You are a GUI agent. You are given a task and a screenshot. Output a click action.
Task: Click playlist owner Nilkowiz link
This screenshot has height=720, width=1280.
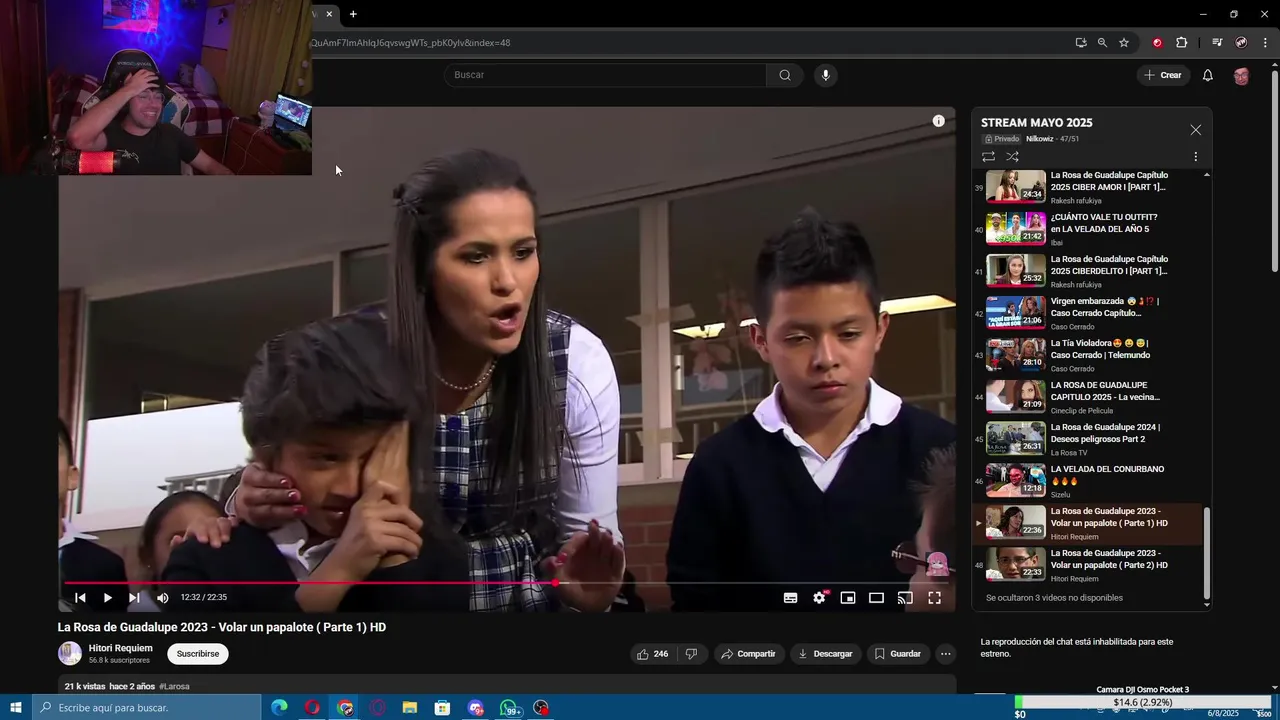[1041, 139]
